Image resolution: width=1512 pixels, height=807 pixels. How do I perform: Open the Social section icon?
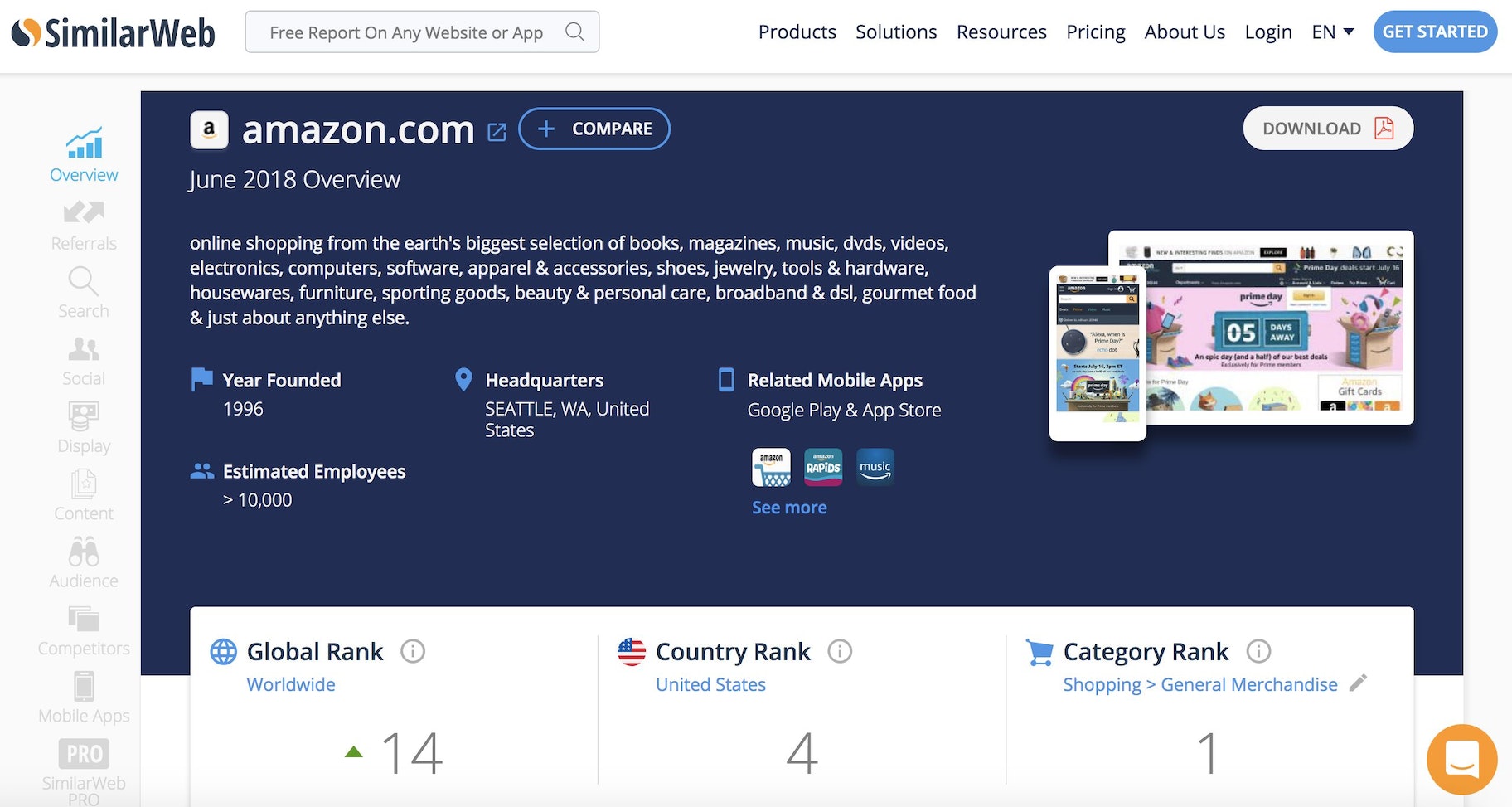[84, 349]
